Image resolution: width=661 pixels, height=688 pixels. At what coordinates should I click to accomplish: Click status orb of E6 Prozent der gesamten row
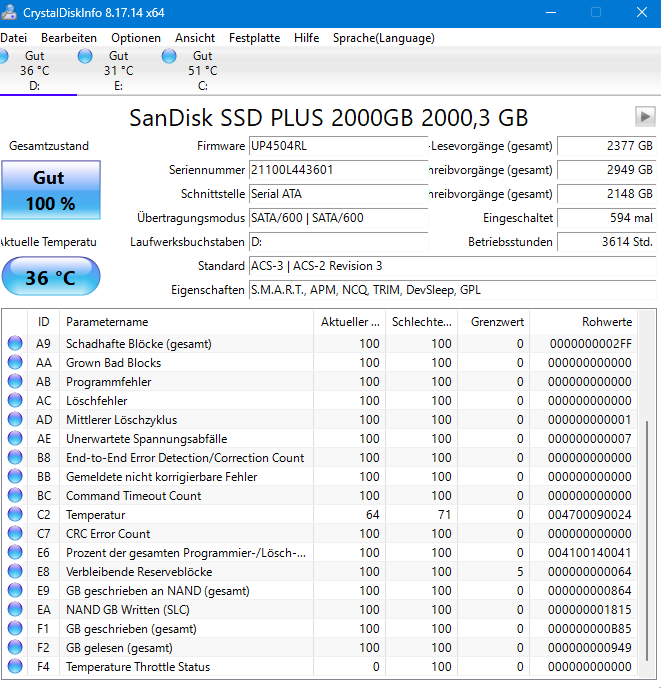point(15,553)
